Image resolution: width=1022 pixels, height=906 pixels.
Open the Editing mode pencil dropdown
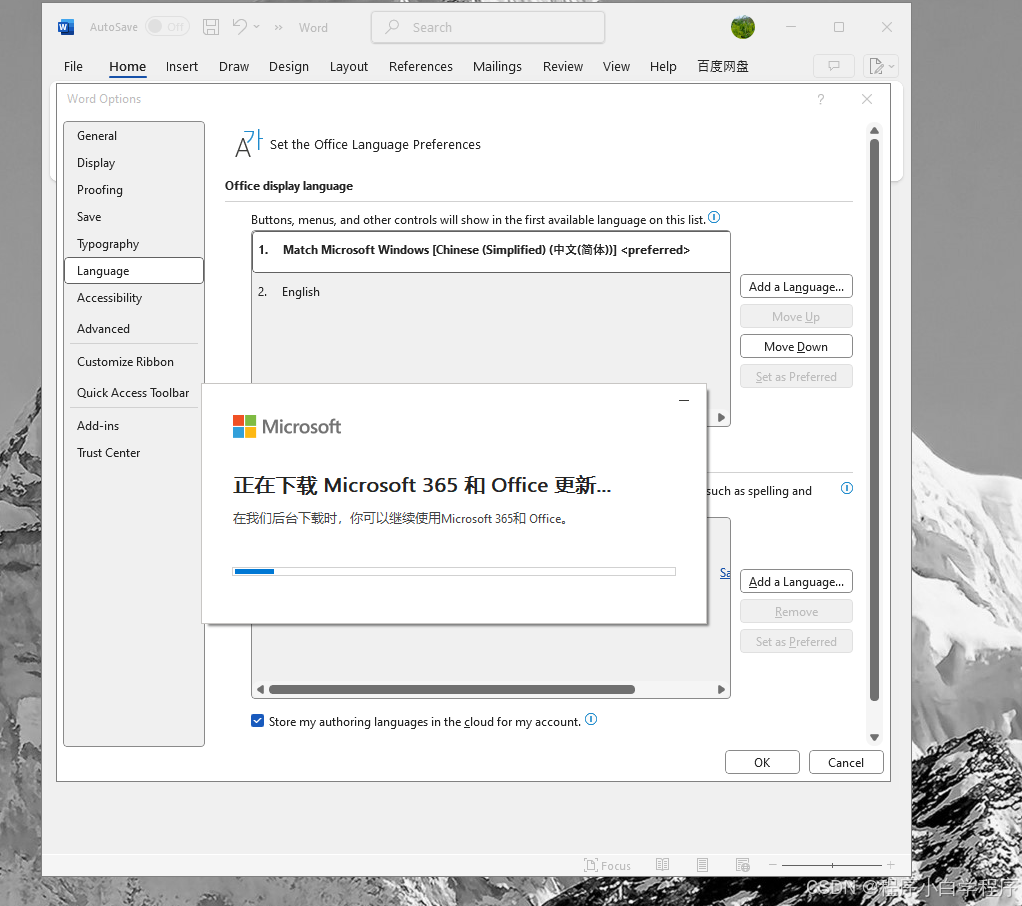[x=881, y=66]
